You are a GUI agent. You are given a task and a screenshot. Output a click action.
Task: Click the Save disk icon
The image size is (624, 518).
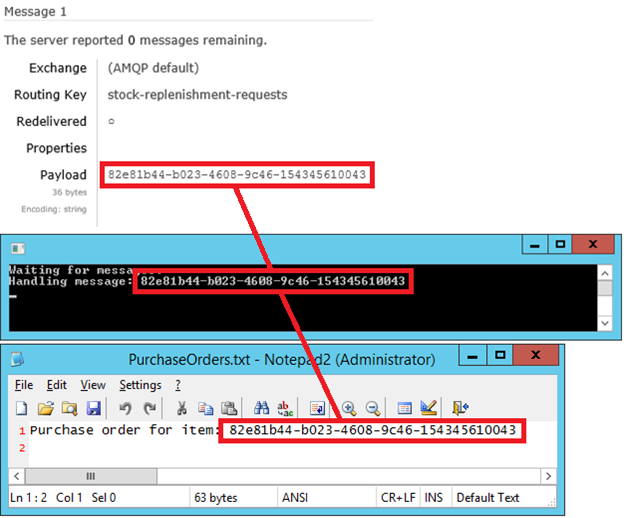[93, 408]
